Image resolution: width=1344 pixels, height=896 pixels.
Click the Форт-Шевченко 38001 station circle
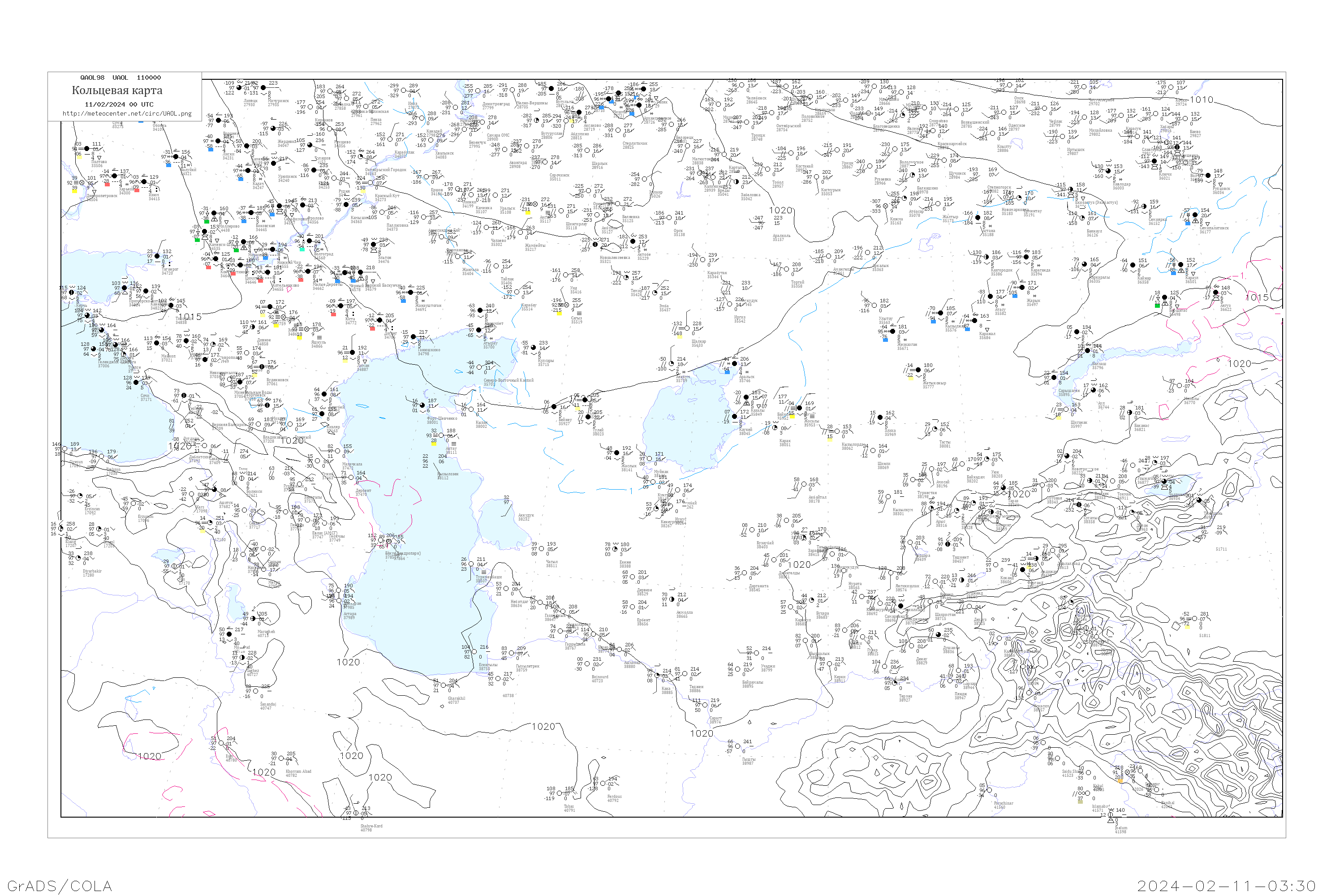pyautogui.click(x=422, y=406)
